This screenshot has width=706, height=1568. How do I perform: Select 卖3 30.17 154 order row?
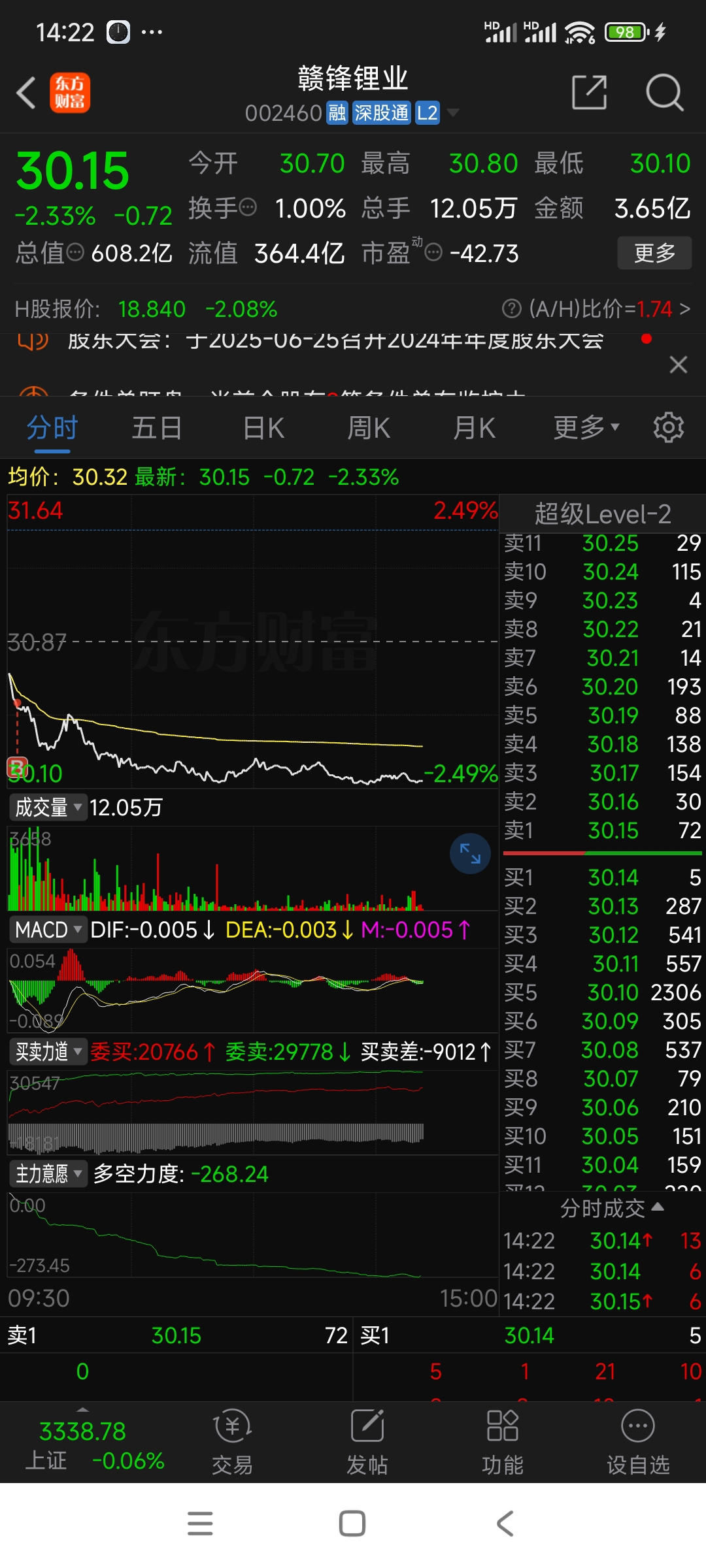pos(603,773)
